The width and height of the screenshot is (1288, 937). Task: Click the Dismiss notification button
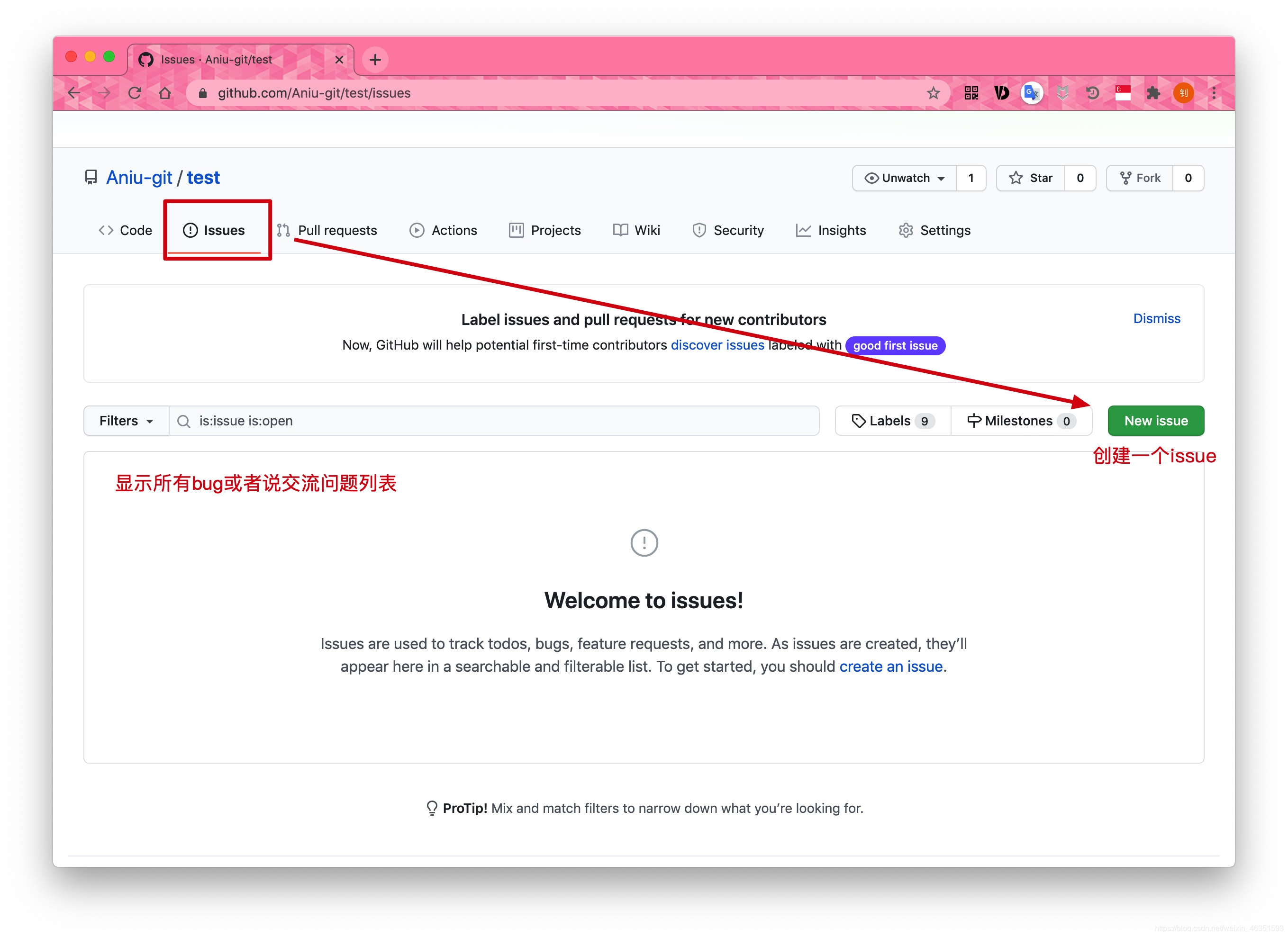(1156, 317)
